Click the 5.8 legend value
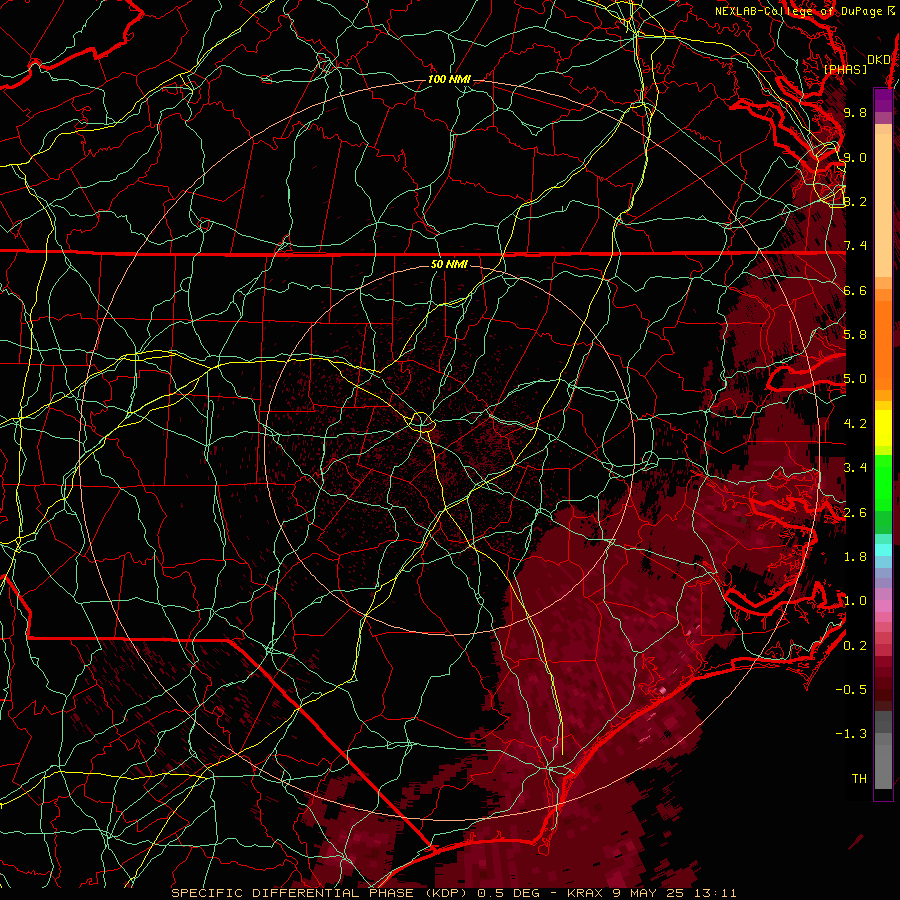 coord(855,335)
